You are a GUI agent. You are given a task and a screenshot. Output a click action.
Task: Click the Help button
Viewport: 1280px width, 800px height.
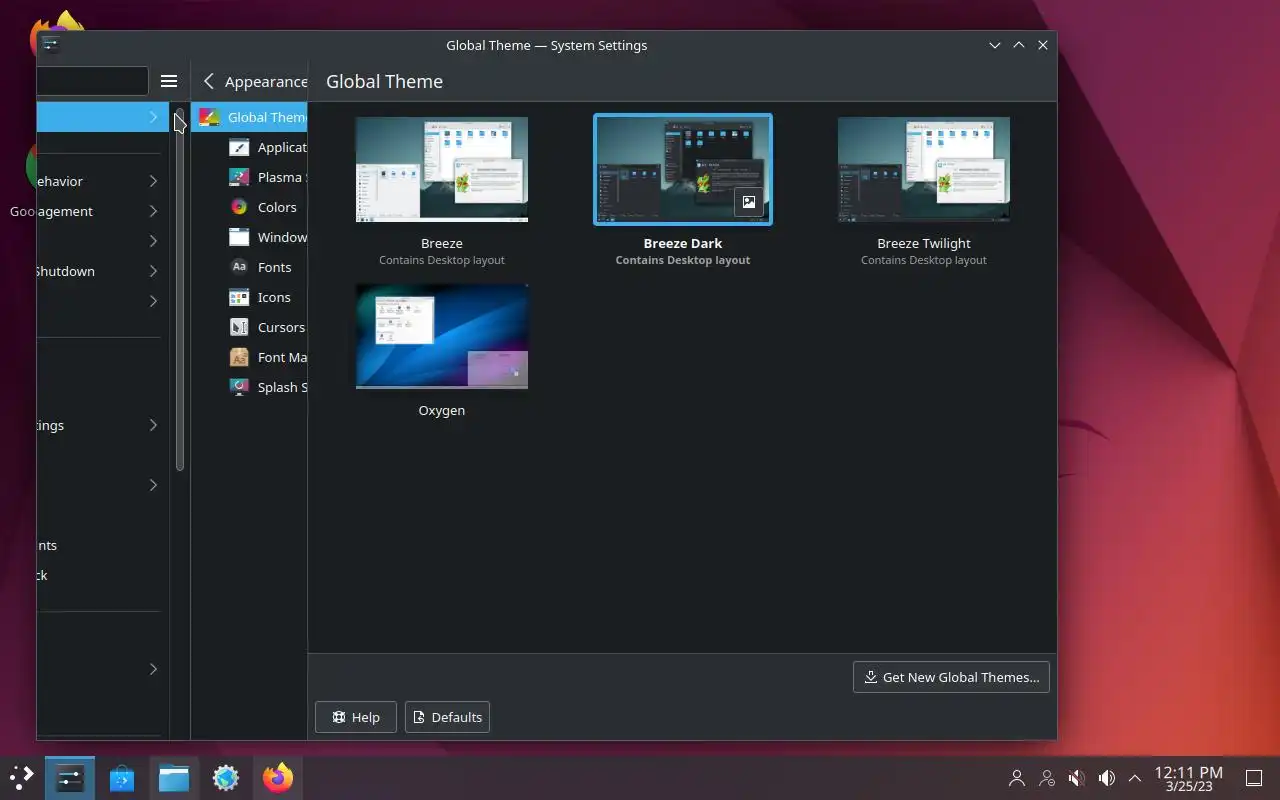tap(356, 717)
